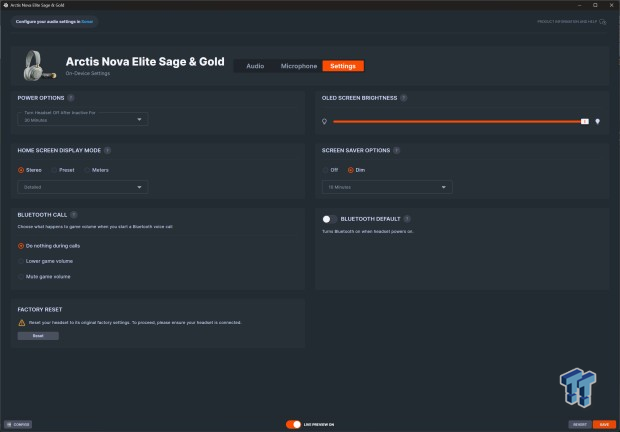Click the Bluetooth Call description text

coord(95,226)
